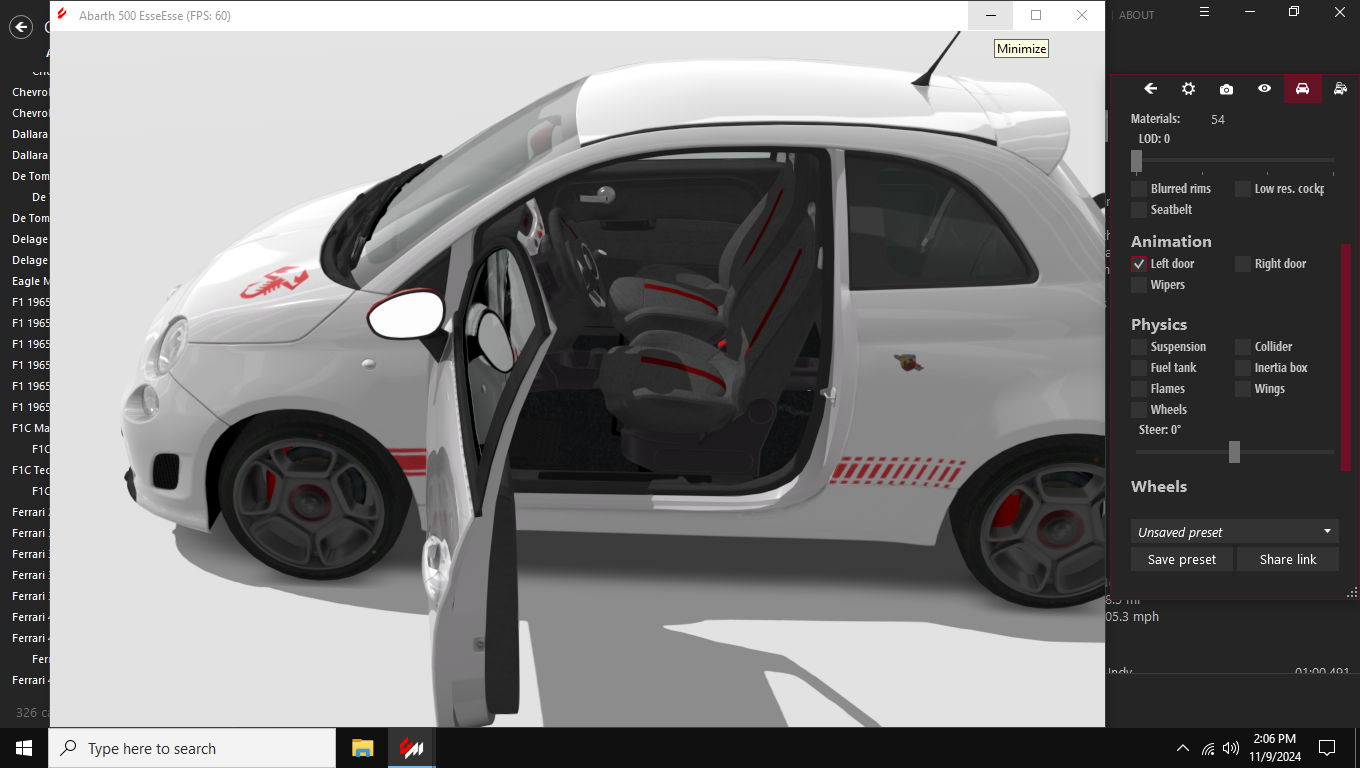
Task: Go back using the panel's left arrow icon
Action: tap(1150, 89)
